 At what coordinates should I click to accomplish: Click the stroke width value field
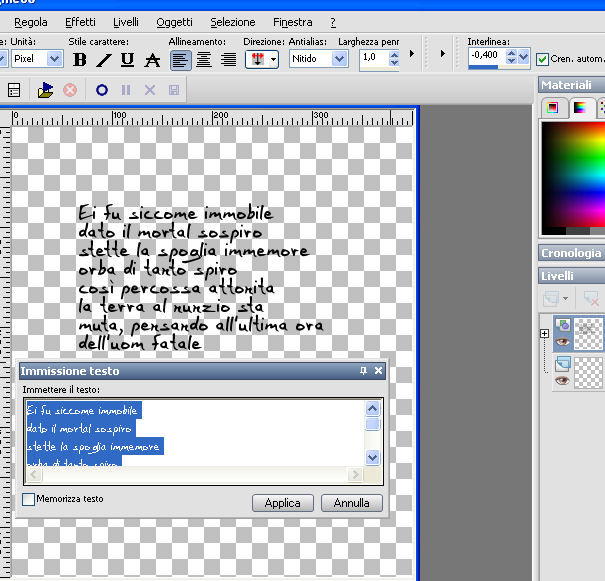(374, 58)
